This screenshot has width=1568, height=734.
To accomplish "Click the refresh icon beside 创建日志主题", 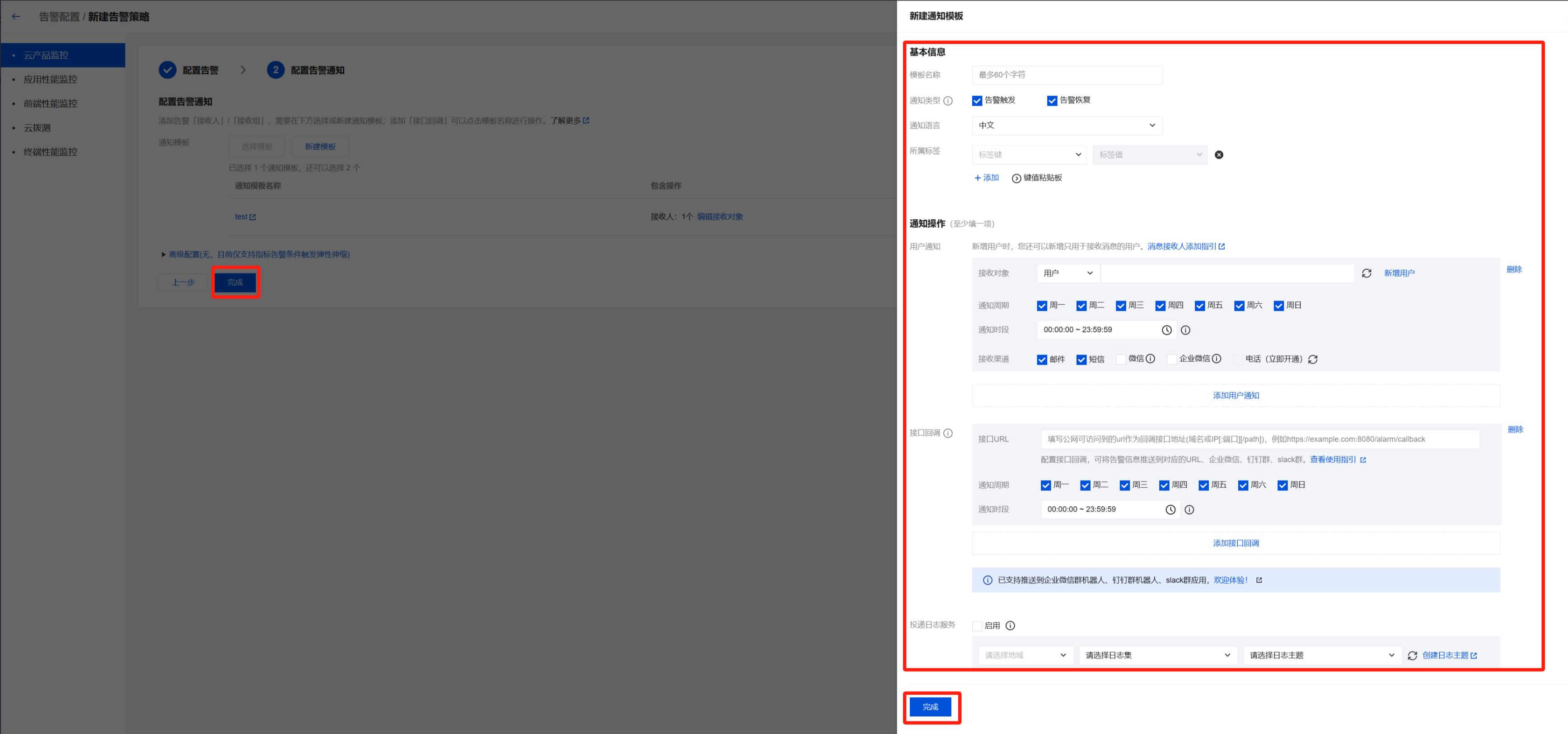I will pos(1412,655).
